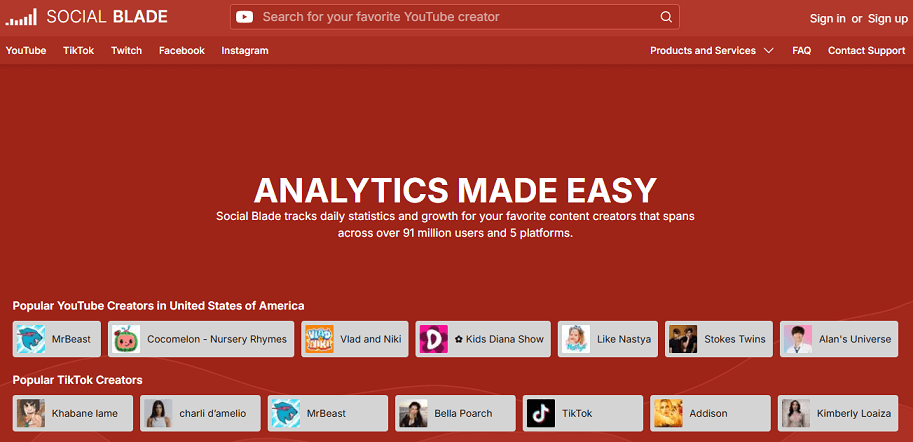Click the Kids Diana Show avatar
The width and height of the screenshot is (913, 442).
pos(434,339)
